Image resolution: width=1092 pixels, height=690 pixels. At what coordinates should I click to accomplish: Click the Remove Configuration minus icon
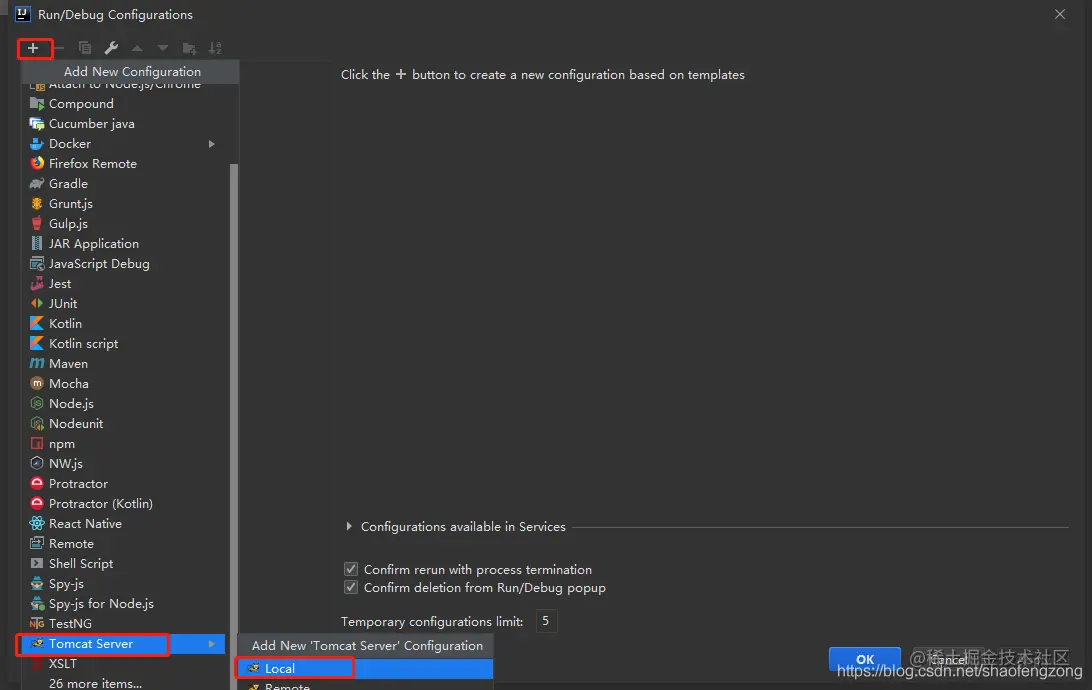point(59,48)
